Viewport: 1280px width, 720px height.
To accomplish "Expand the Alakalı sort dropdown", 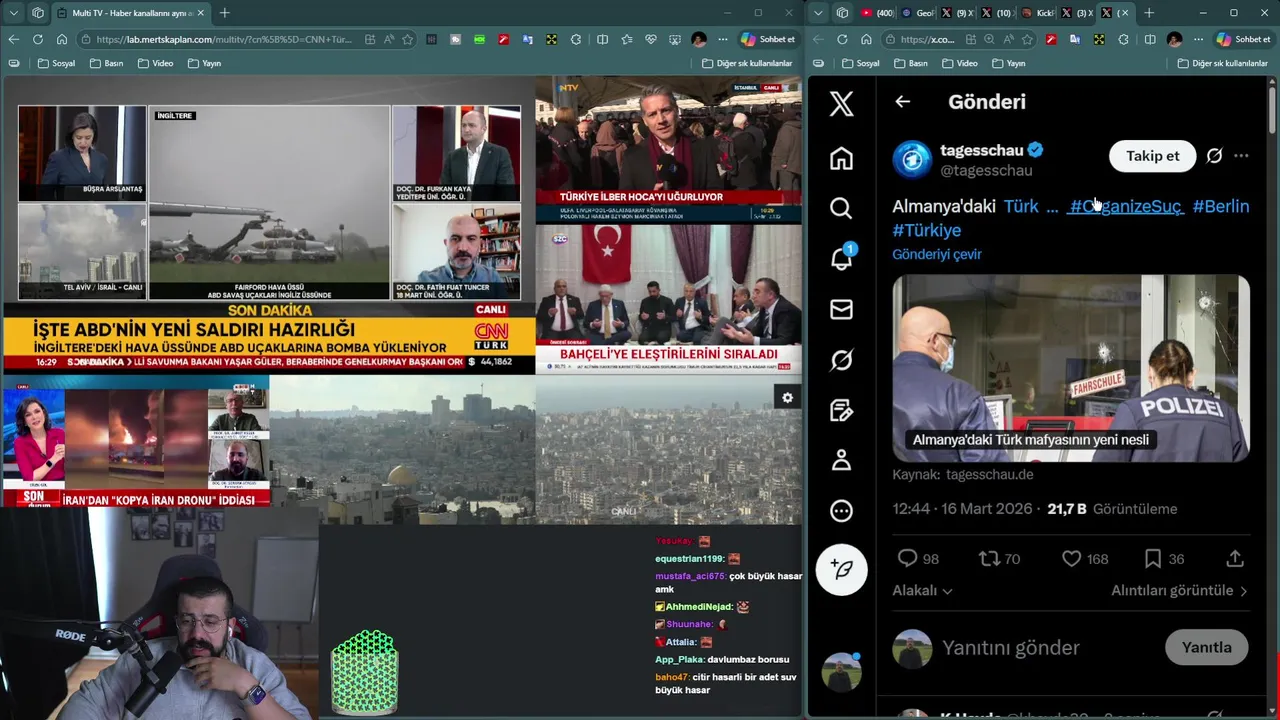I will 922,591.
